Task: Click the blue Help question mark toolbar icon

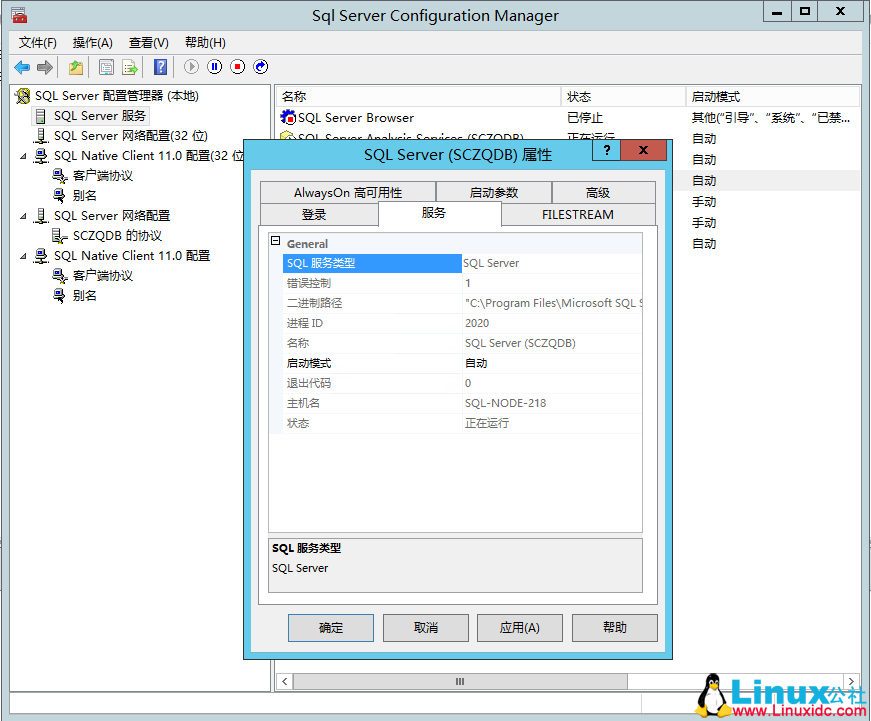Action: [160, 67]
